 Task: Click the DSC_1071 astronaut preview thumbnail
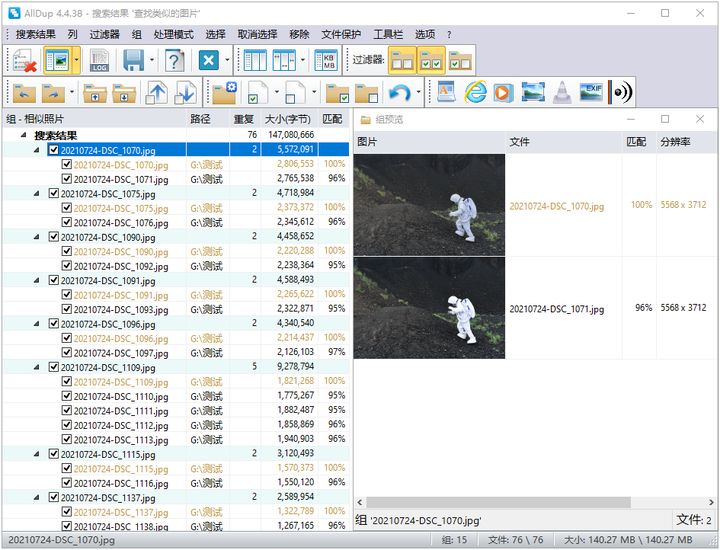click(x=429, y=308)
